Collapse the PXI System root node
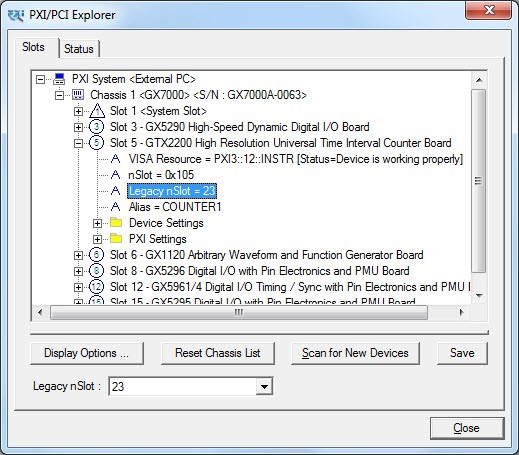This screenshot has width=519, height=455. tap(40, 79)
